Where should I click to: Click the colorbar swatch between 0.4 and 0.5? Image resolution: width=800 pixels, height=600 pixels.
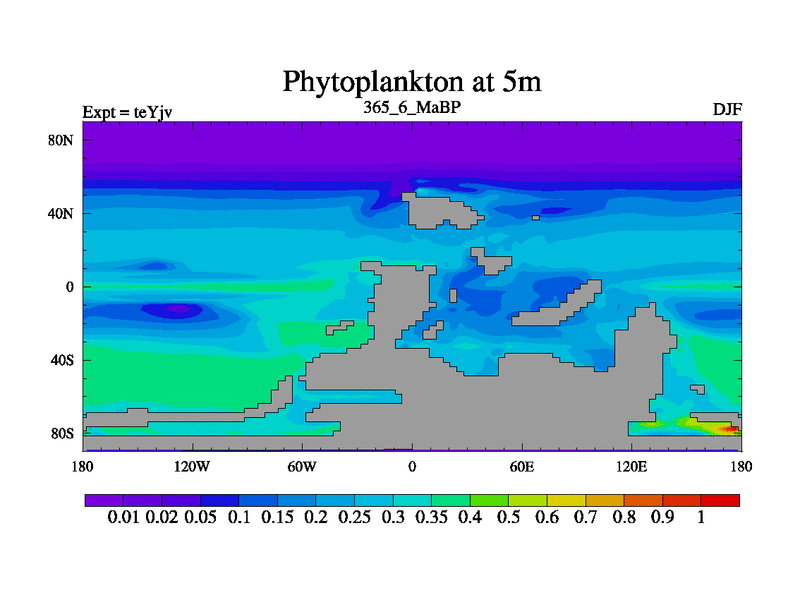click(489, 500)
